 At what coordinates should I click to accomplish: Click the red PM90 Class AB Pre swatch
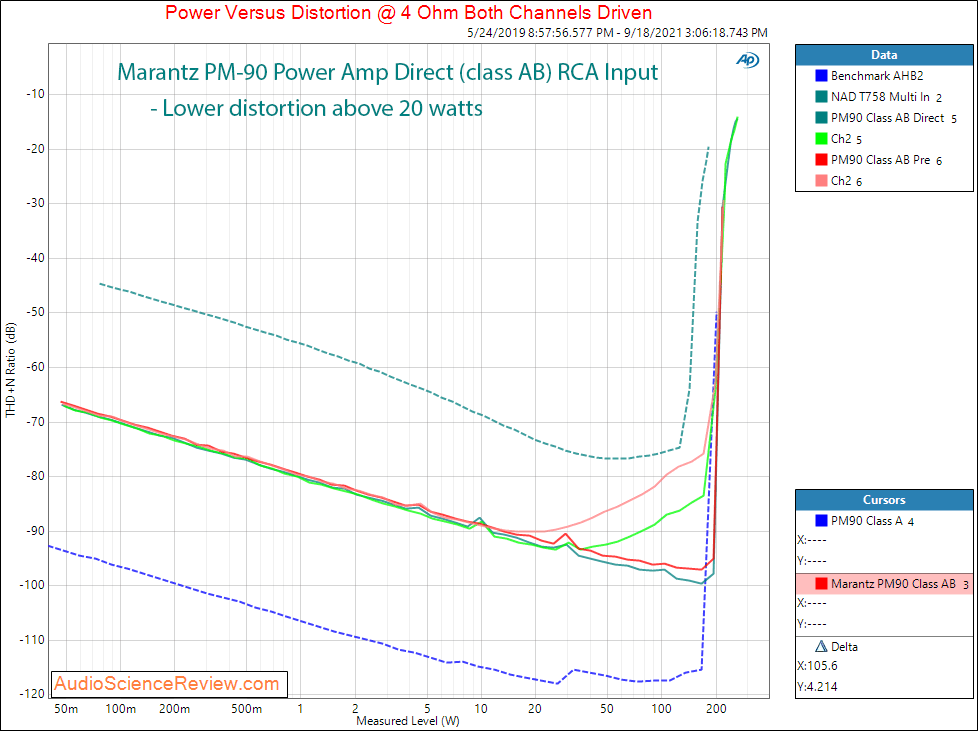(821, 160)
